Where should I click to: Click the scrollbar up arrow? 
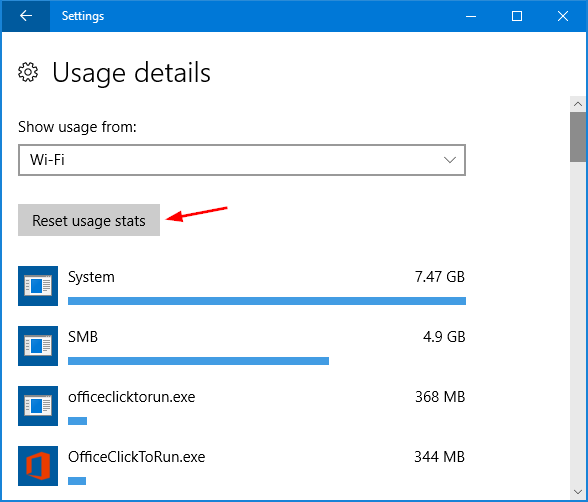[578, 104]
